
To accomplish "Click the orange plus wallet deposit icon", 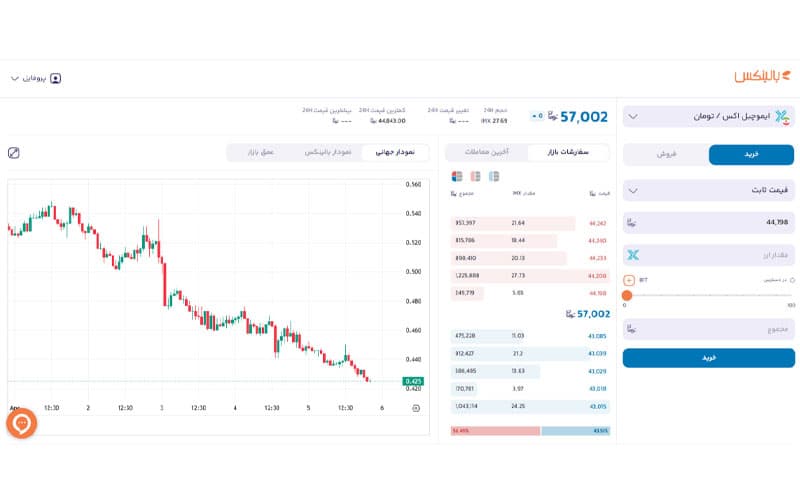I will [628, 280].
